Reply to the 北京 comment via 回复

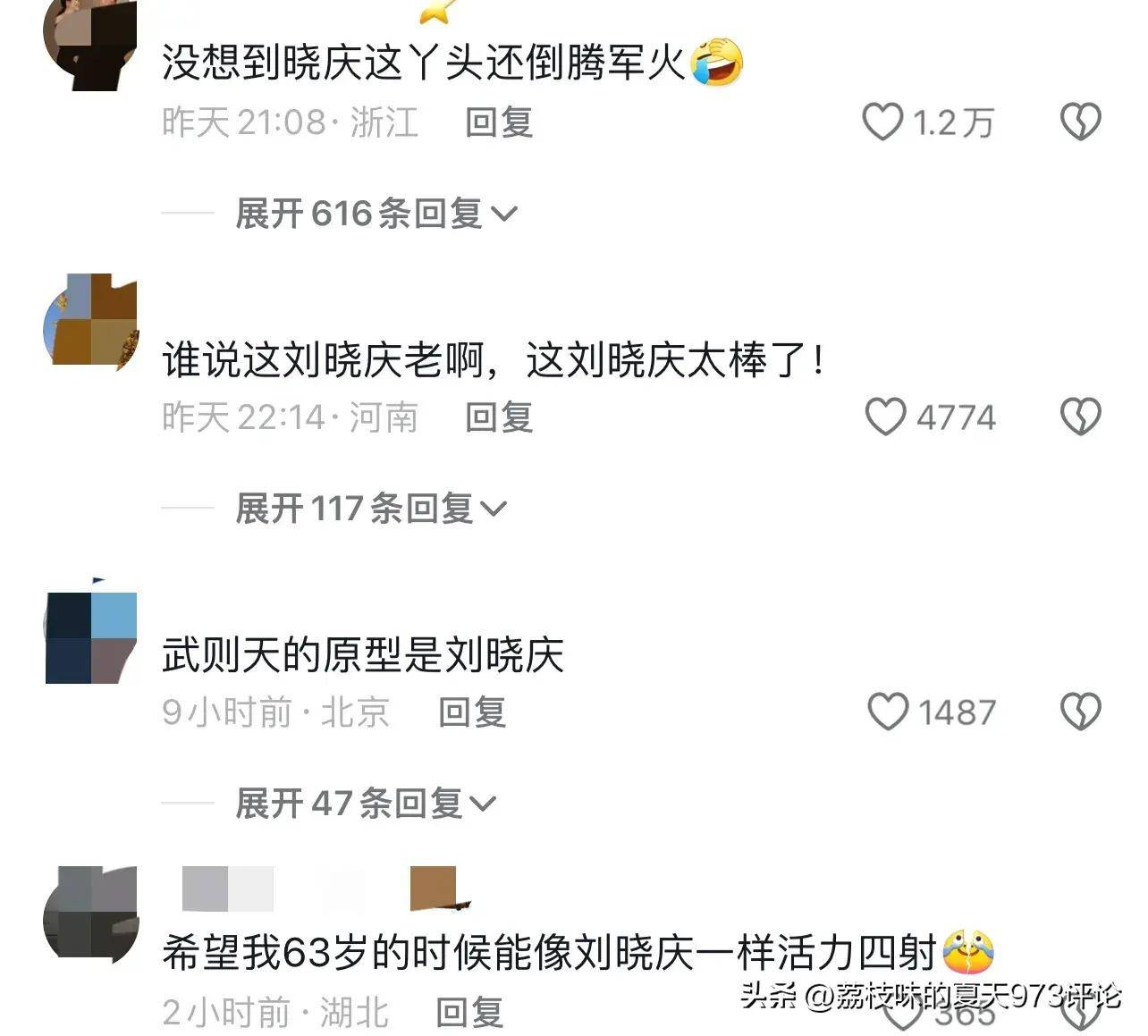click(472, 712)
